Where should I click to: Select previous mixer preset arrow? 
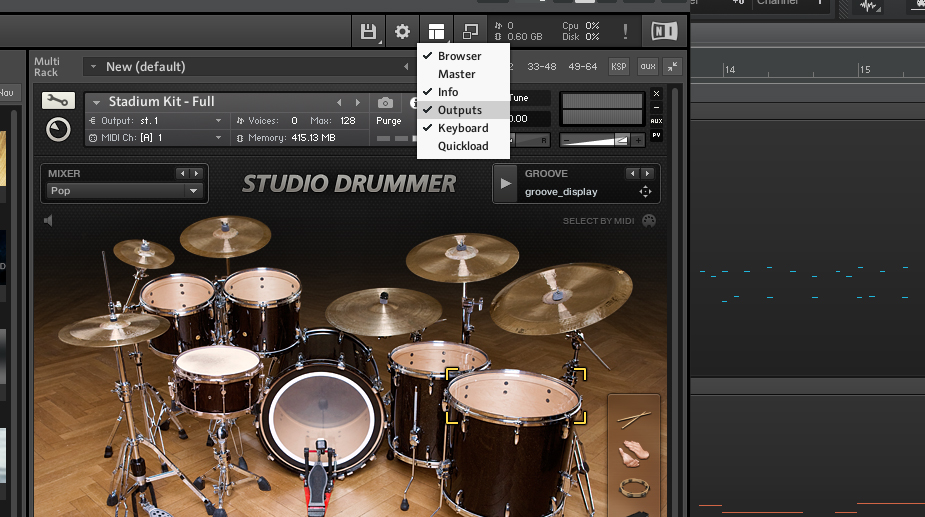[182, 174]
